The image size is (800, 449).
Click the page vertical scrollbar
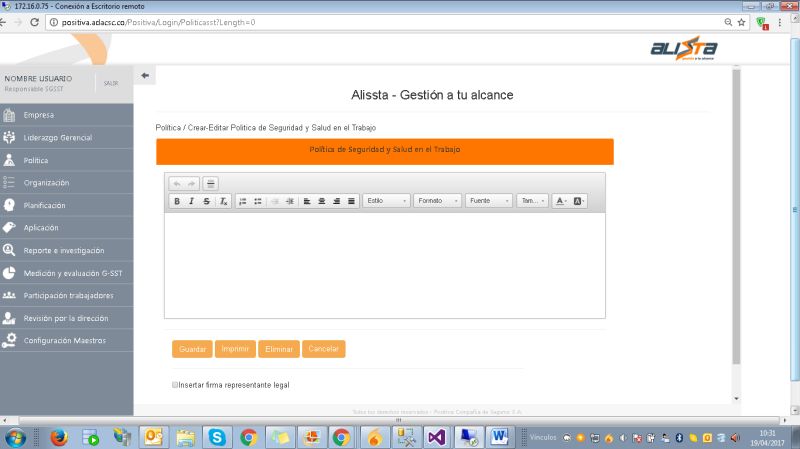[x=736, y=217]
